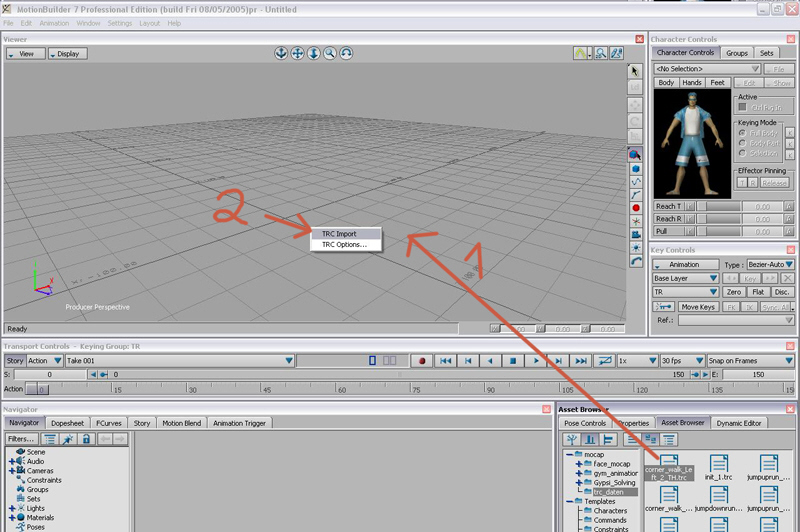Click the lock icon in Navigator toolbar

tap(86, 439)
